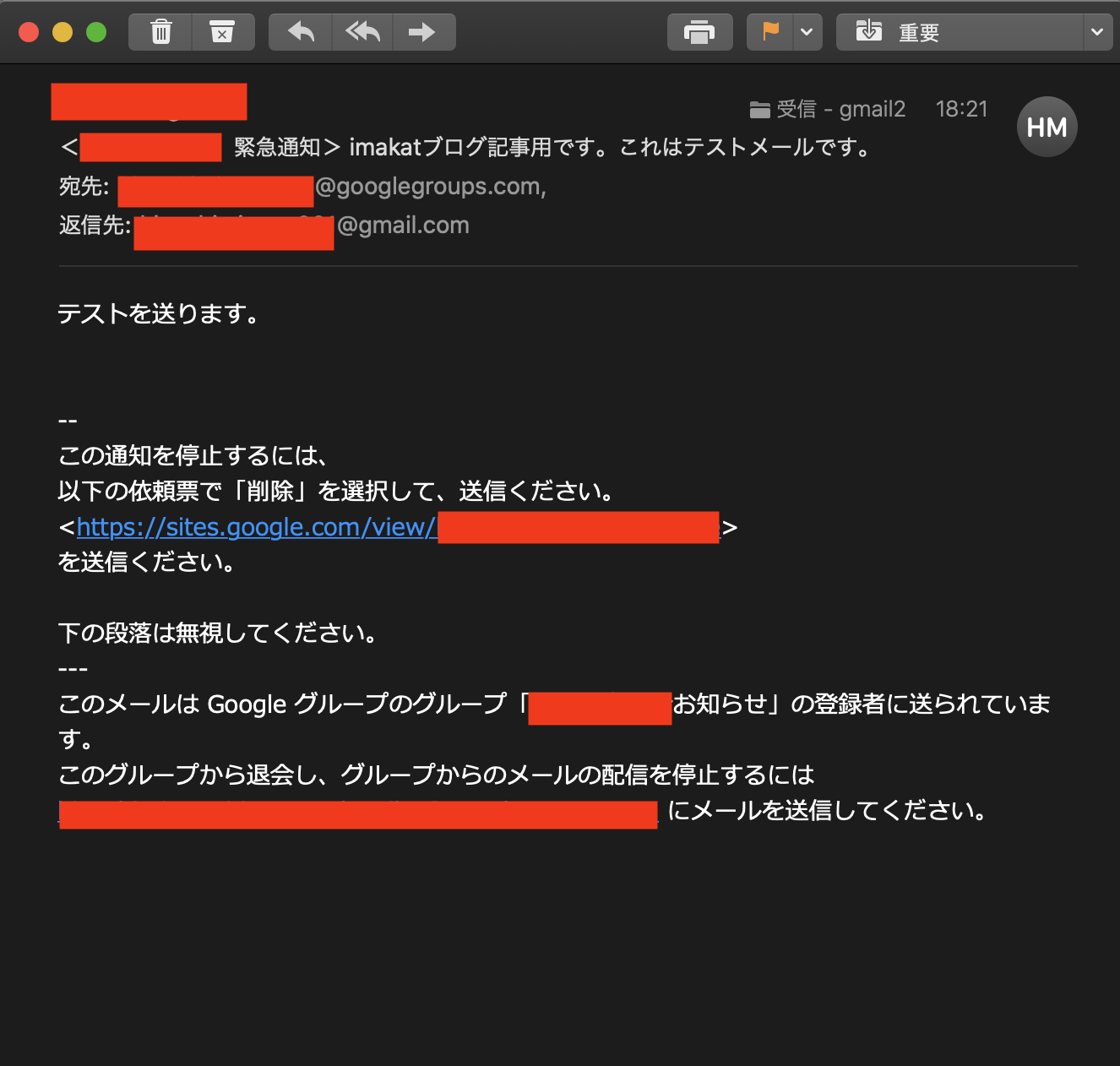1120x1066 pixels.
Task: Click the googlegroups.com recipient address
Action: click(x=333, y=187)
